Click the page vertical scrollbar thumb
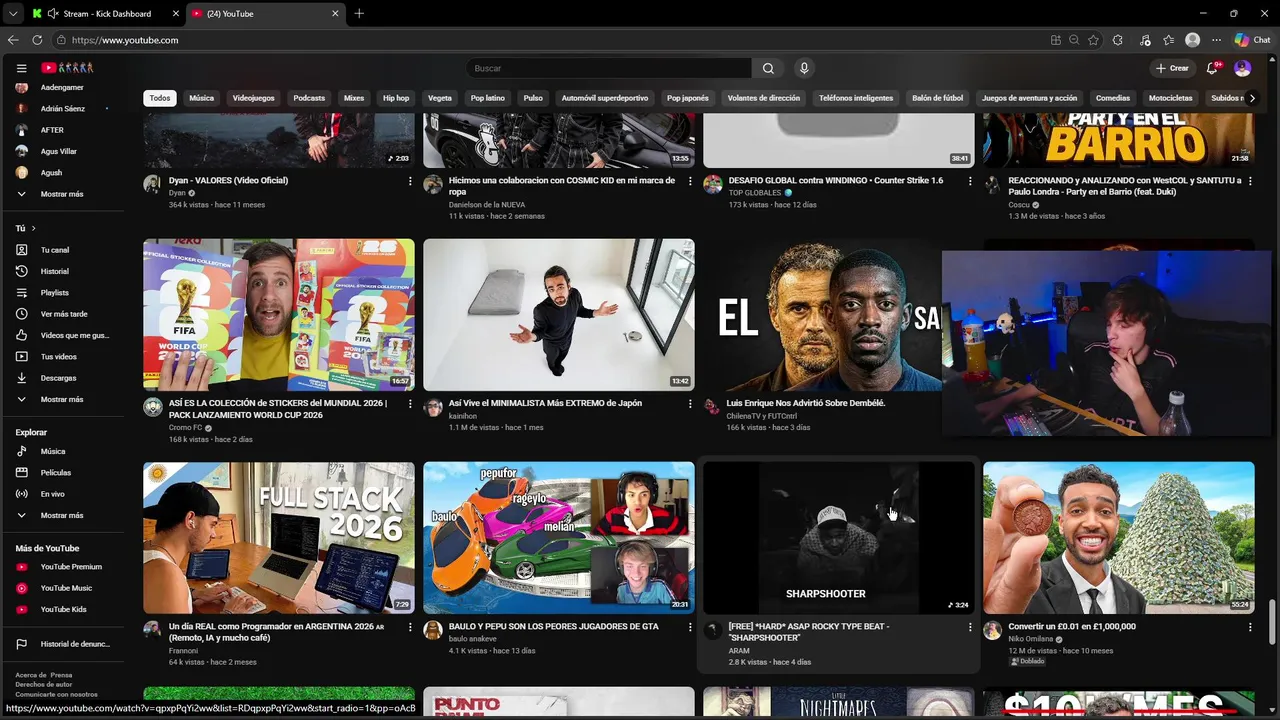Viewport: 1280px width, 720px height. [x=1273, y=622]
